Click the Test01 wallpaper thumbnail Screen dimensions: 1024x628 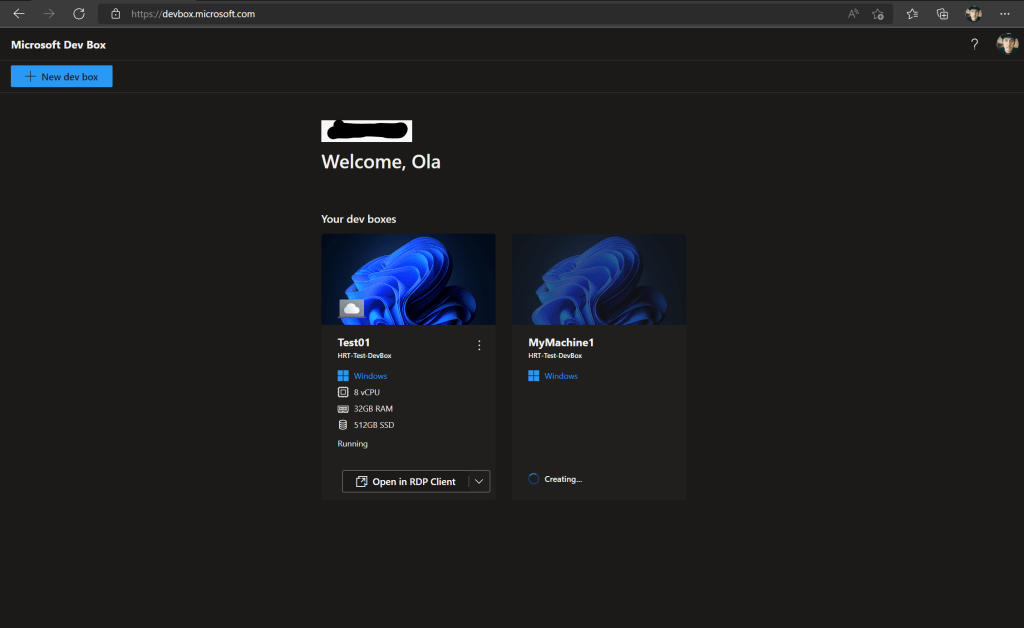408,279
